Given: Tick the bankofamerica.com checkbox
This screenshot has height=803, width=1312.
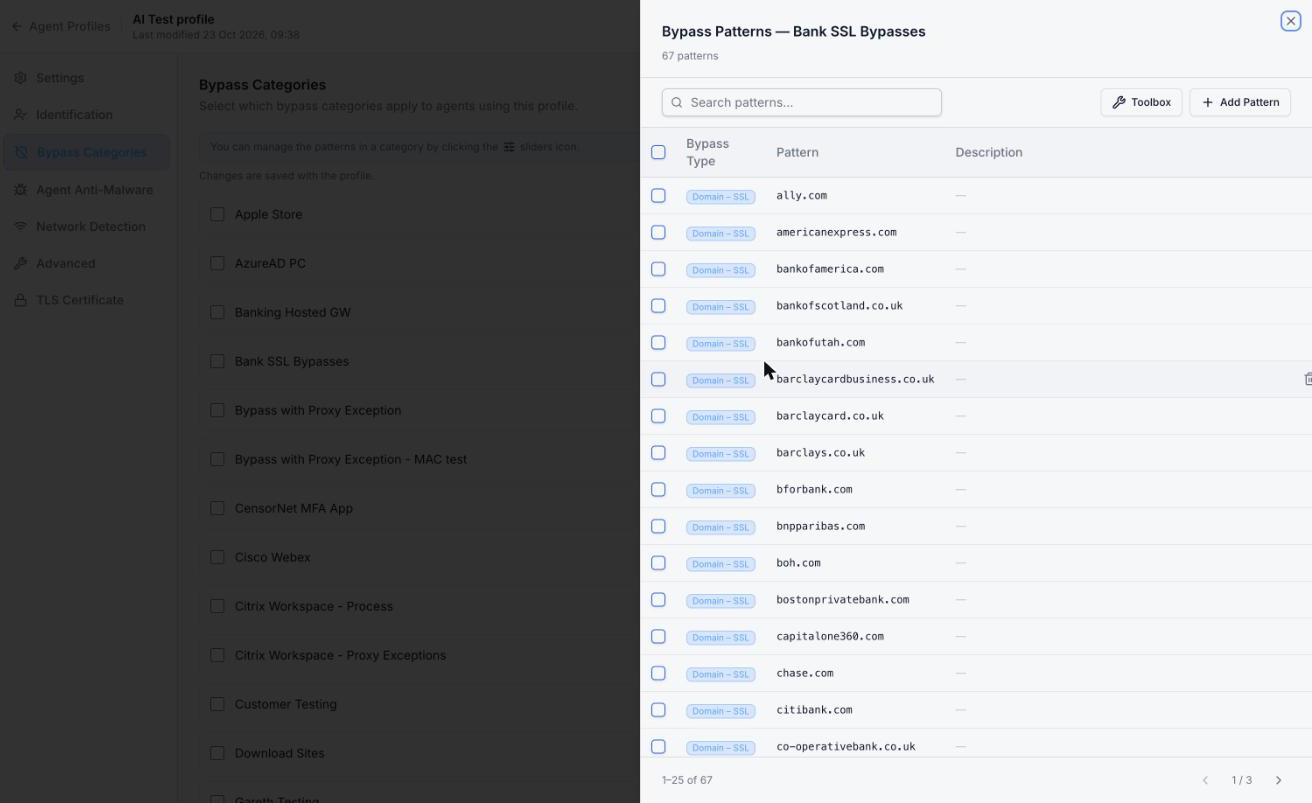Looking at the screenshot, I should 658,269.
